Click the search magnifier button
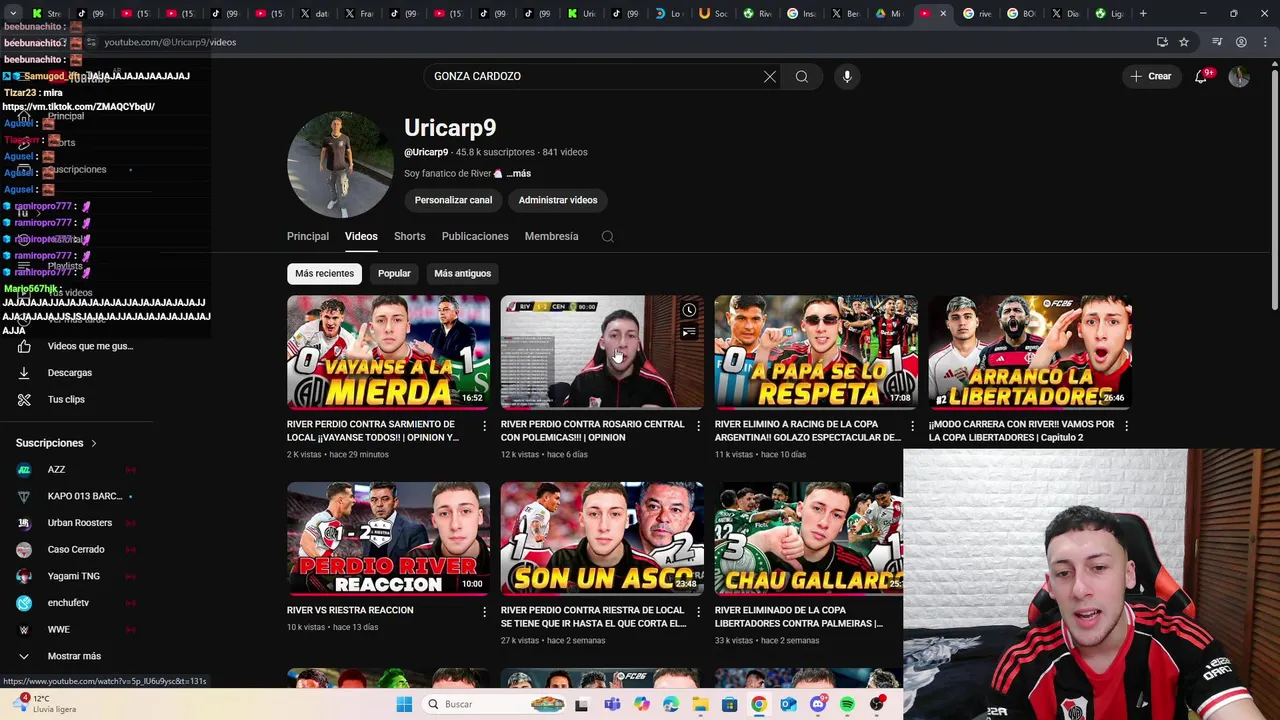1280x720 pixels. click(802, 76)
